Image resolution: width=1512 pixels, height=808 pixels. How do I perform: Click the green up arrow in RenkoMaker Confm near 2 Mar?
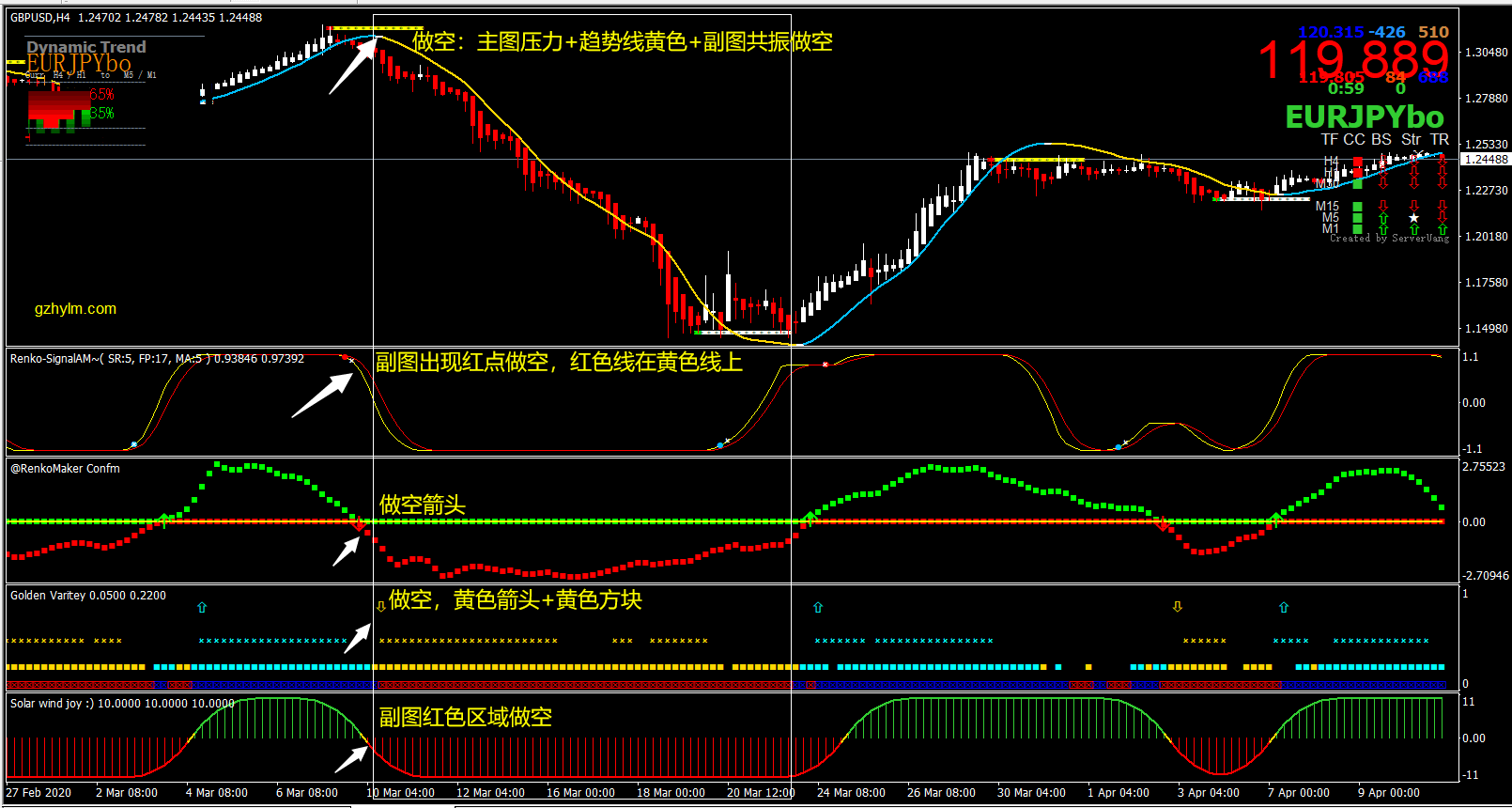coord(164,520)
